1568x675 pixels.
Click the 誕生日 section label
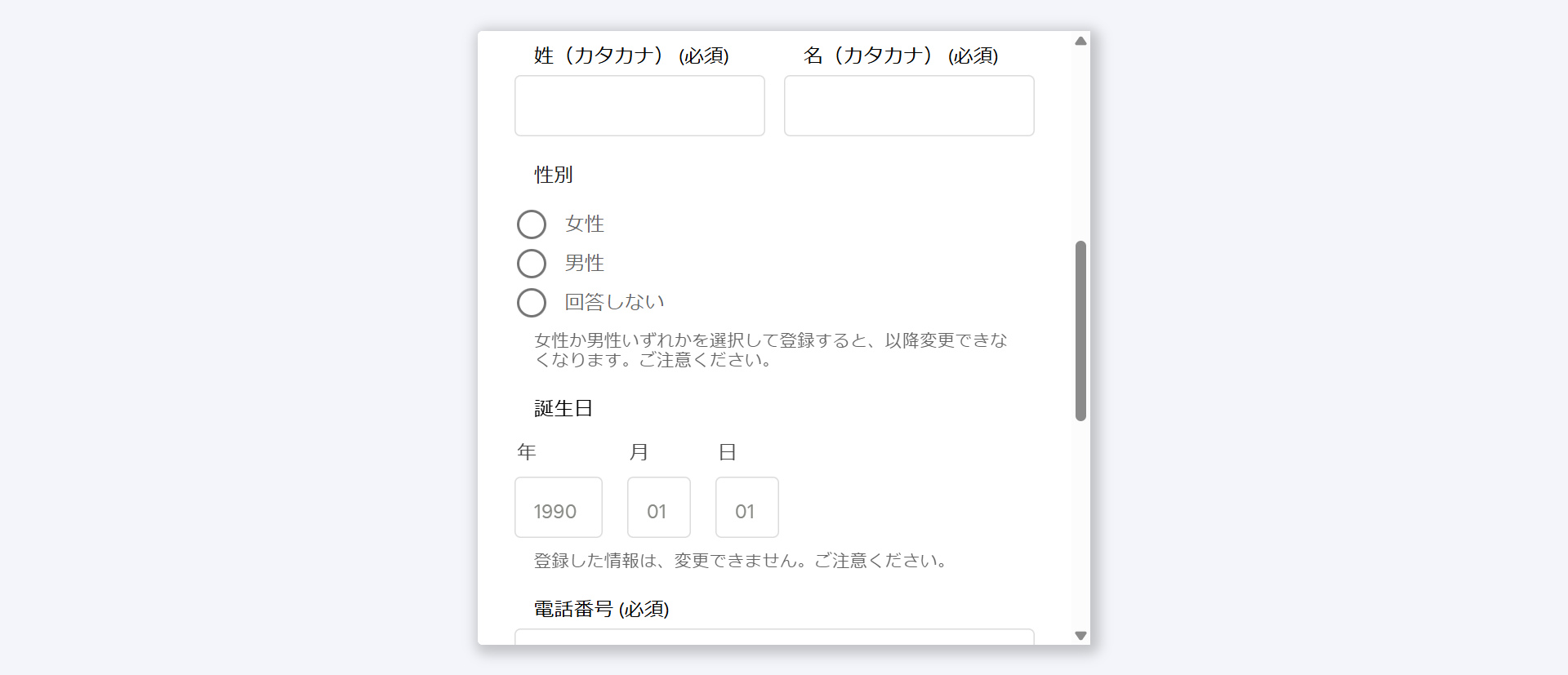pyautogui.click(x=562, y=408)
